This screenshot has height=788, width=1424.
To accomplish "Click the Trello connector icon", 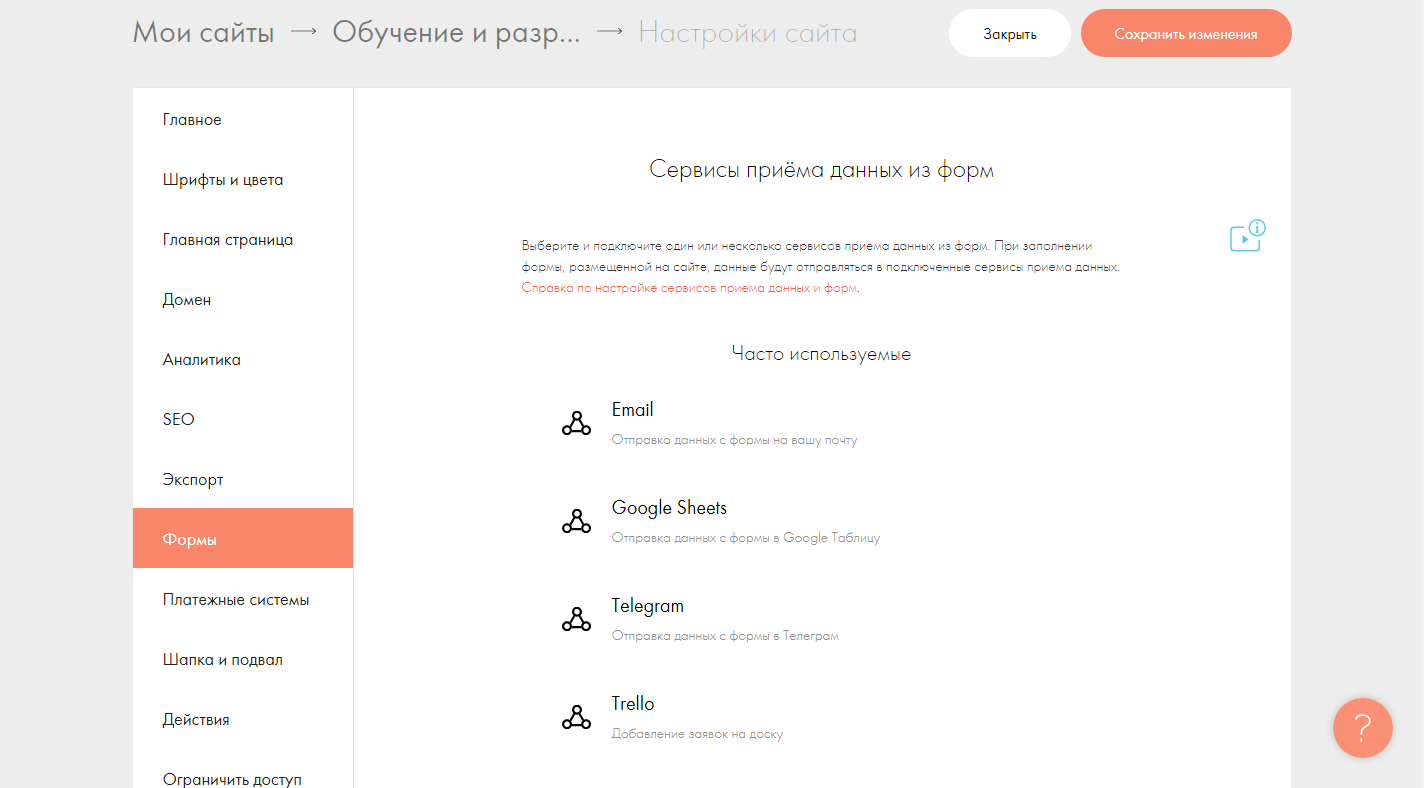I will tap(576, 717).
